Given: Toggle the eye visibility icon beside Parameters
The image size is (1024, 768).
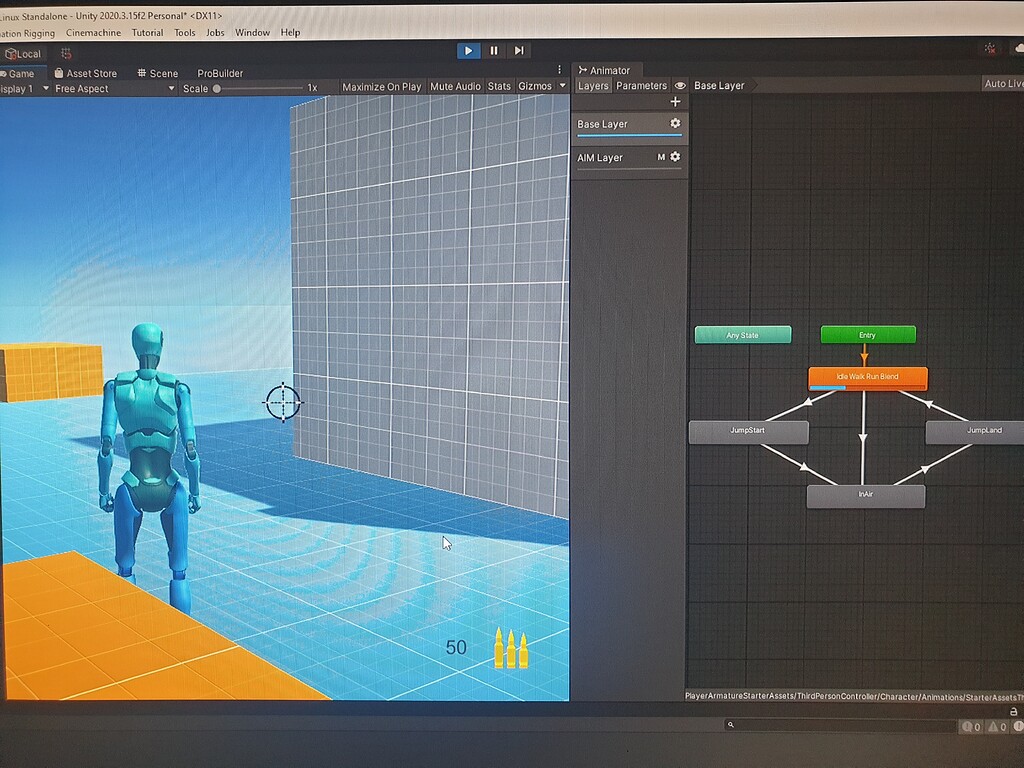Looking at the screenshot, I should coord(680,86).
